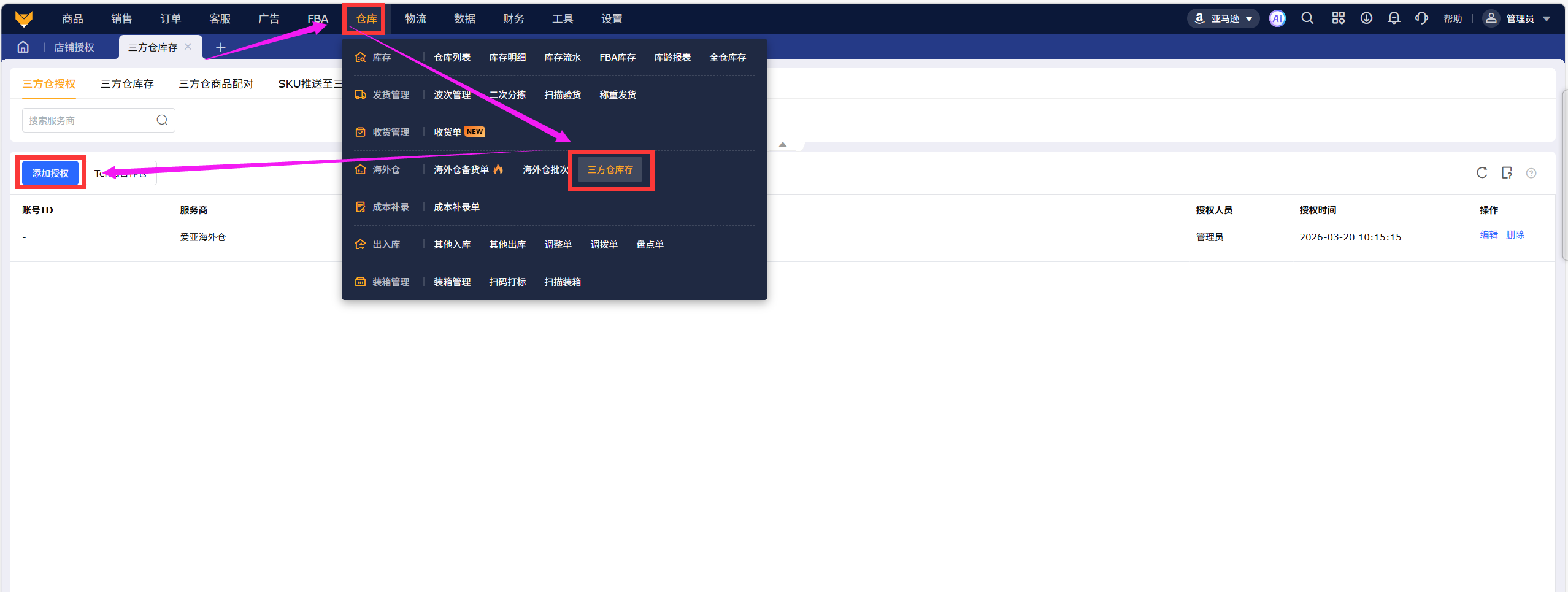This screenshot has width=1568, height=592.
Task: Switch to 三方仓商品配对 tab
Action: (216, 84)
